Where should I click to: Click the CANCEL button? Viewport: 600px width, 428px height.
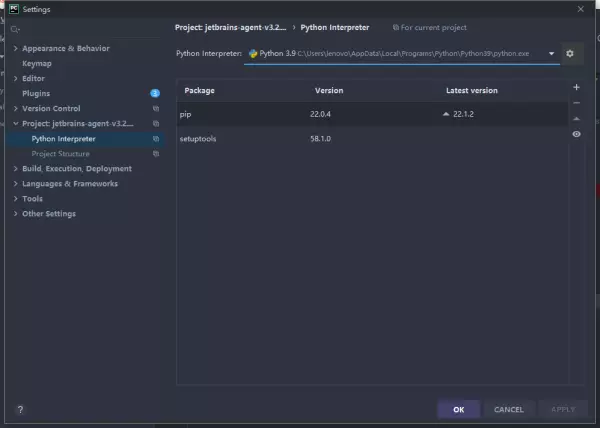[509, 410]
